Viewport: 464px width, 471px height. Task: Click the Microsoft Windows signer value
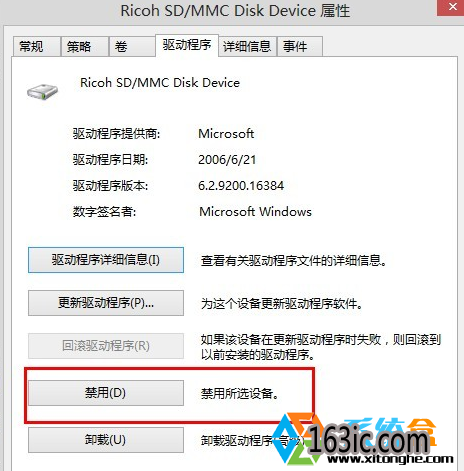click(255, 212)
